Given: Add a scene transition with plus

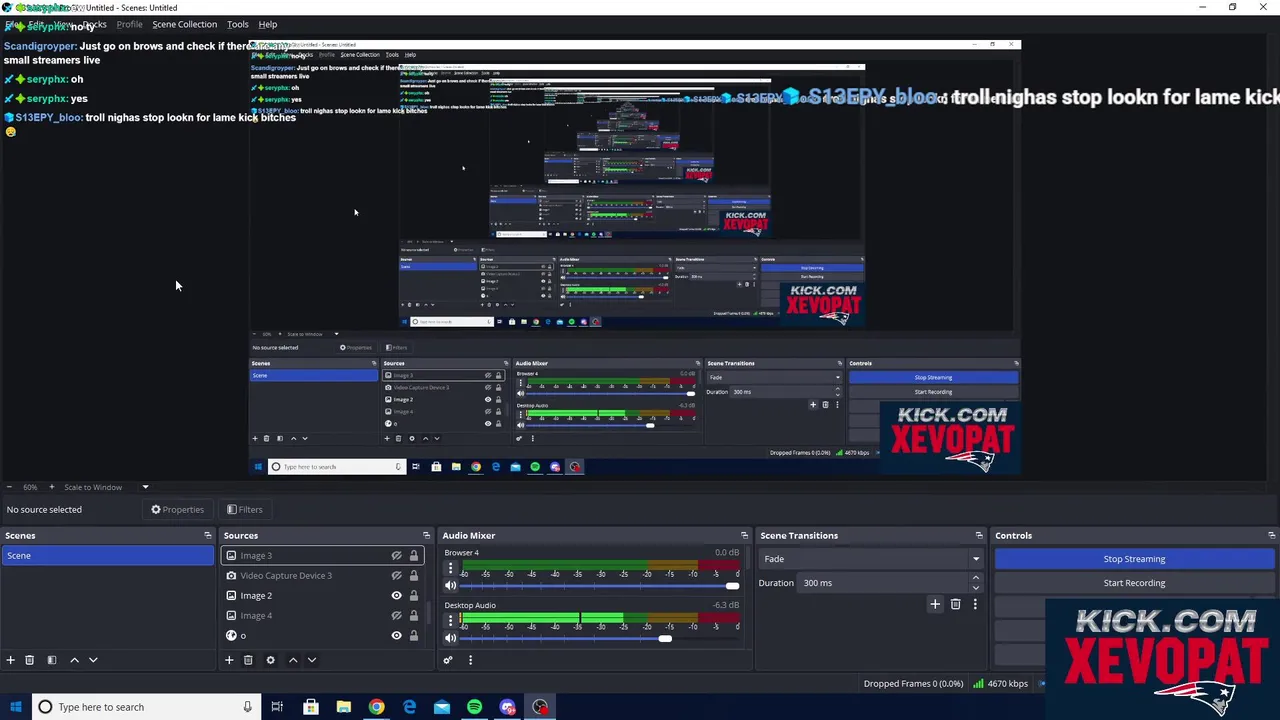Looking at the screenshot, I should coord(935,604).
